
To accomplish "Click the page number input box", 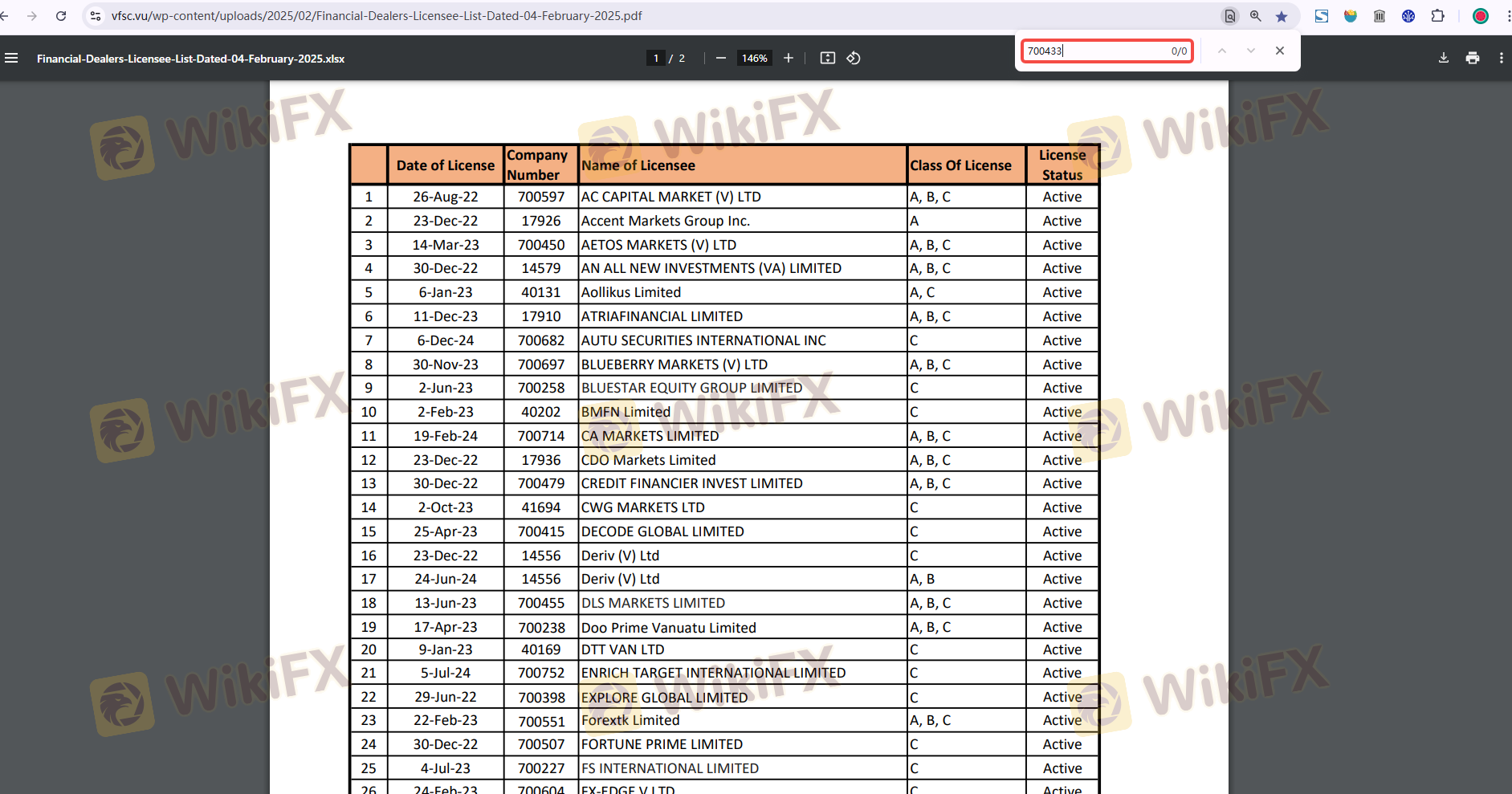I will [x=656, y=58].
